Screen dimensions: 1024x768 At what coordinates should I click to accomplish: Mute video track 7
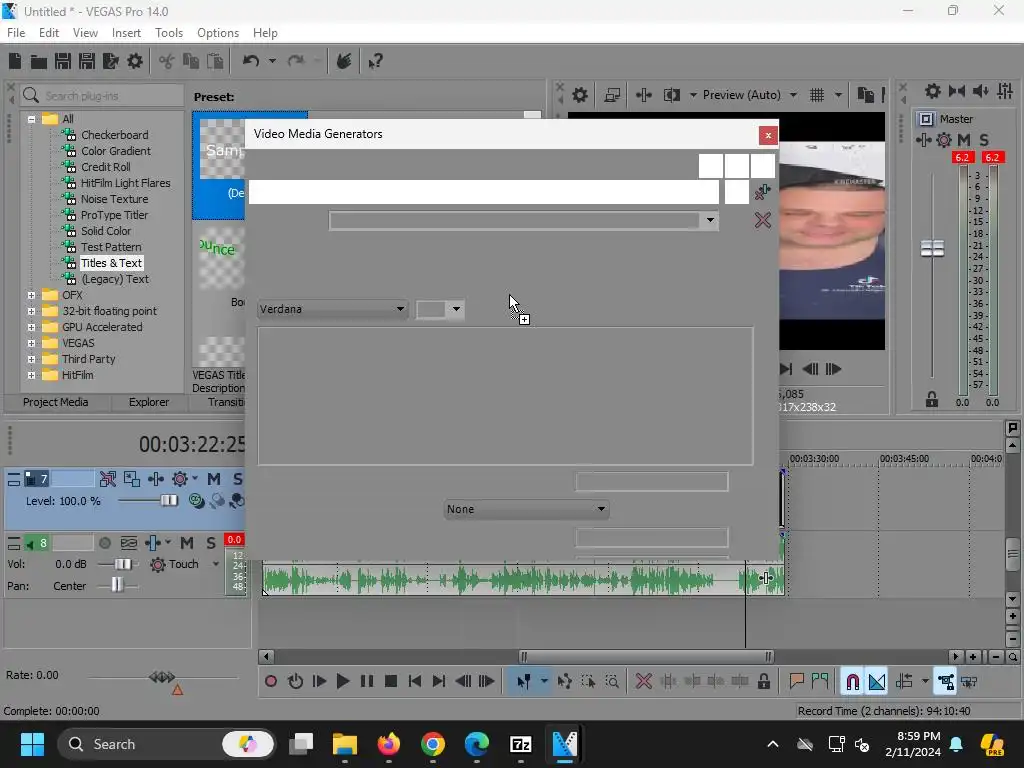click(x=214, y=479)
